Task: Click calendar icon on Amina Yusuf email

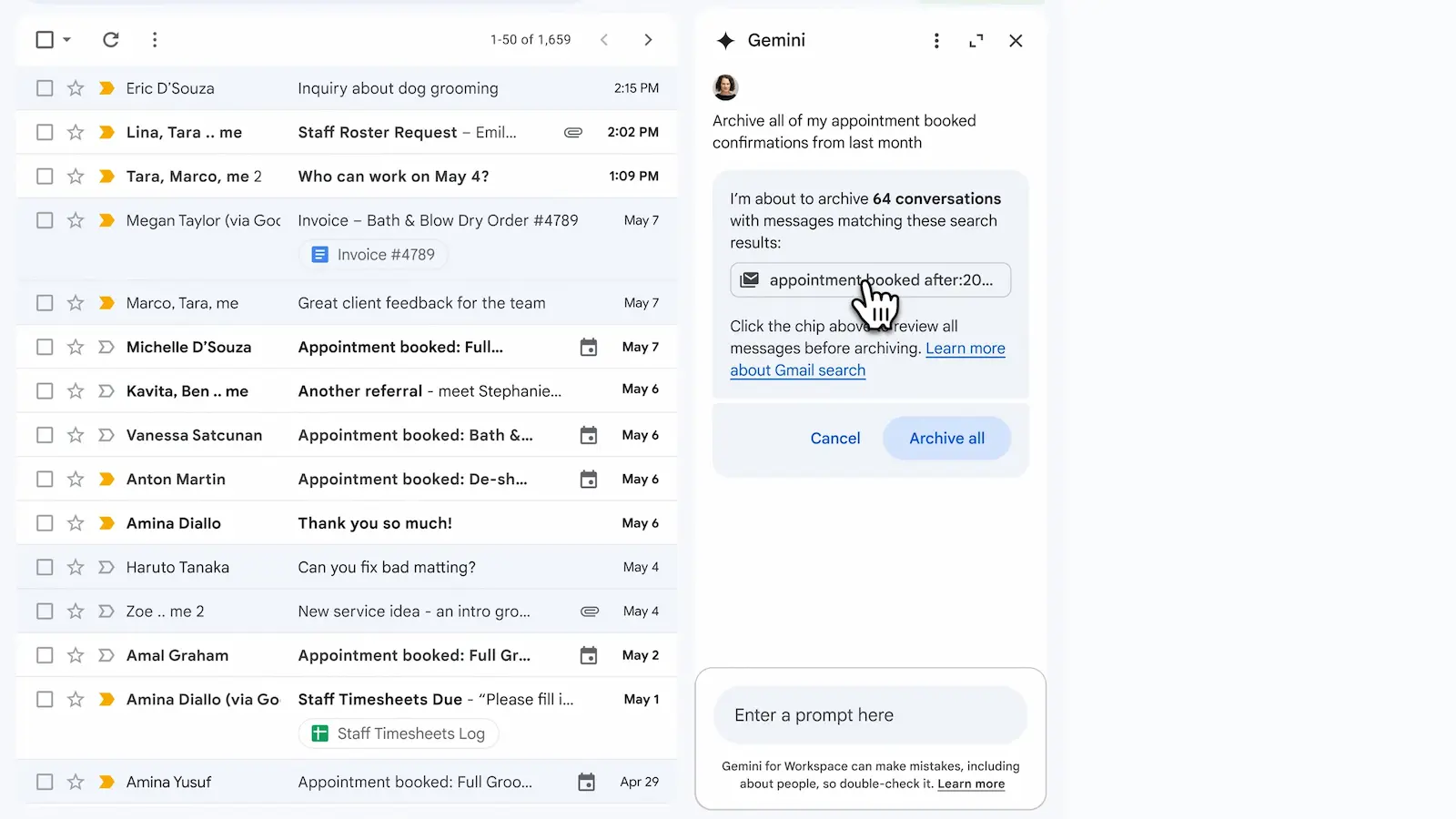Action: click(587, 782)
